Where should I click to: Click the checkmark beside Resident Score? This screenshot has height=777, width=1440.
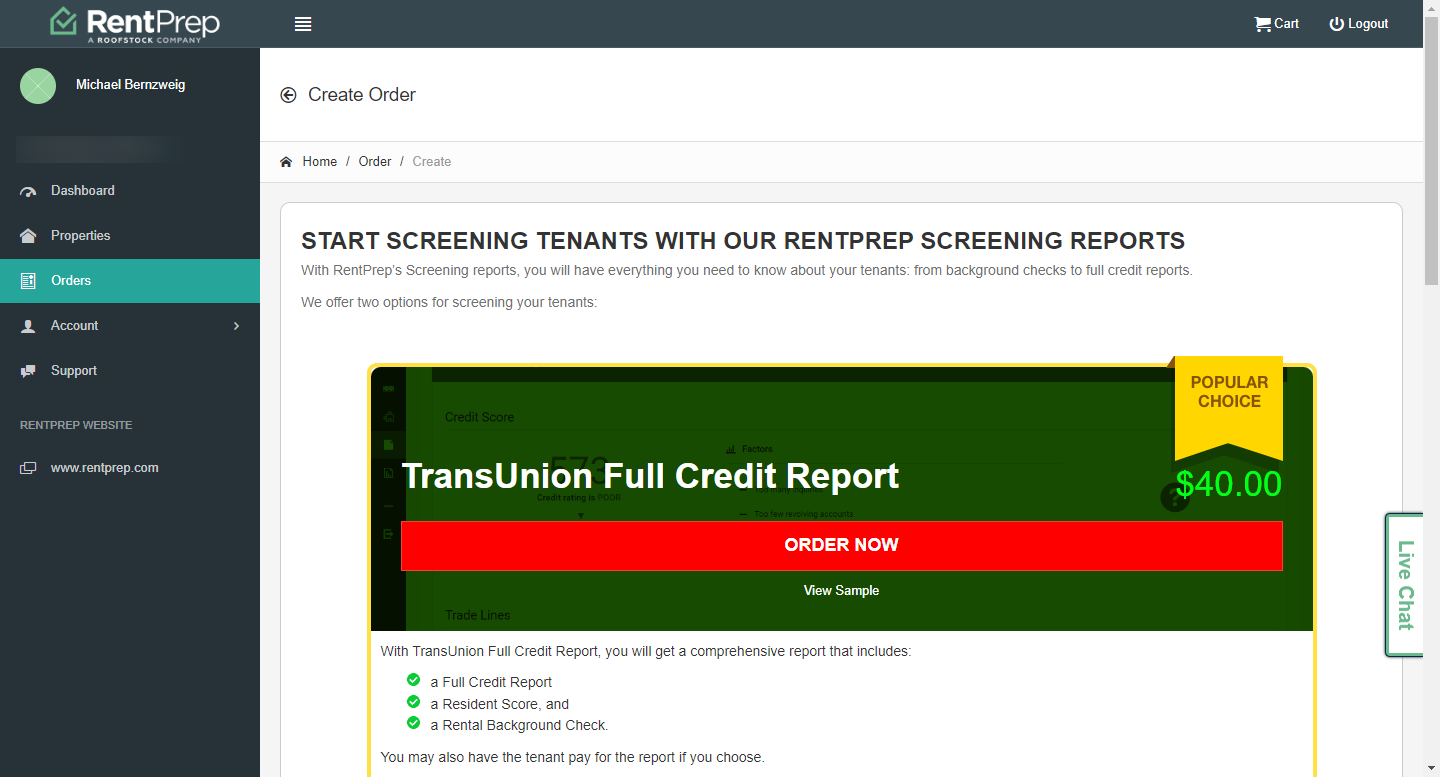[x=413, y=701]
